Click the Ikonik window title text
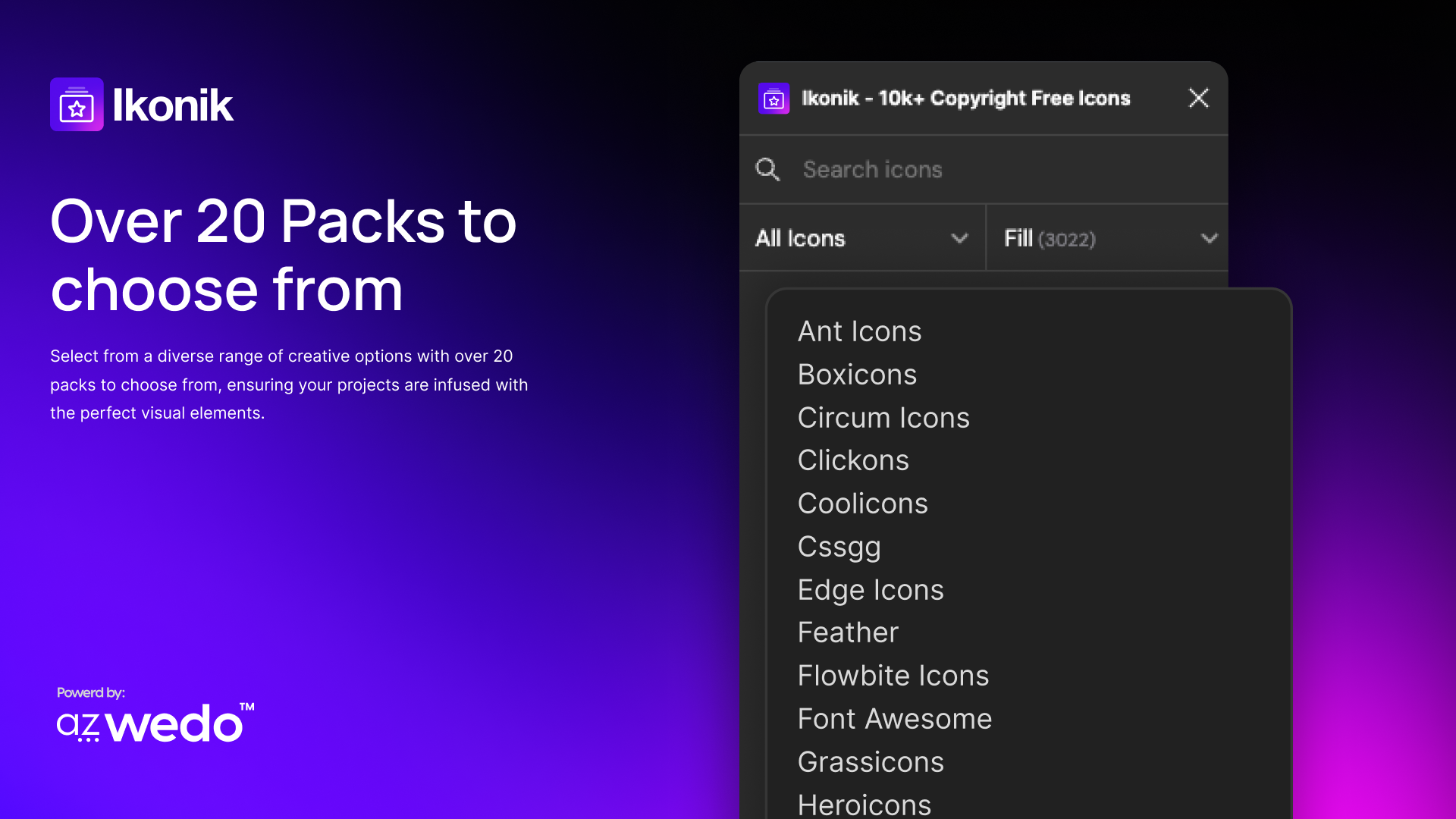This screenshot has height=819, width=1456. coord(966,99)
